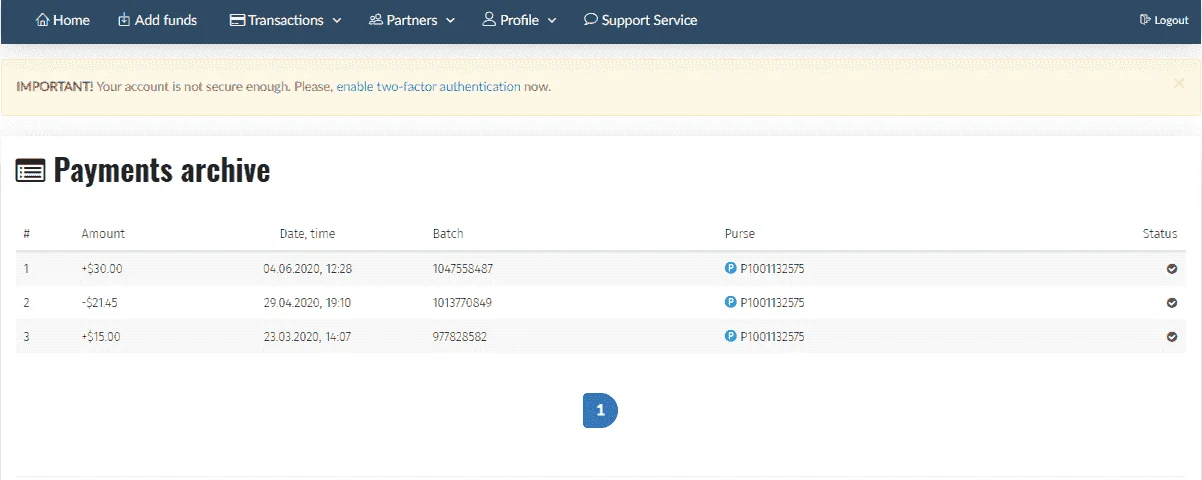Click Payeer icon in batch 1013770849 row
This screenshot has width=1202, height=480.
730,302
